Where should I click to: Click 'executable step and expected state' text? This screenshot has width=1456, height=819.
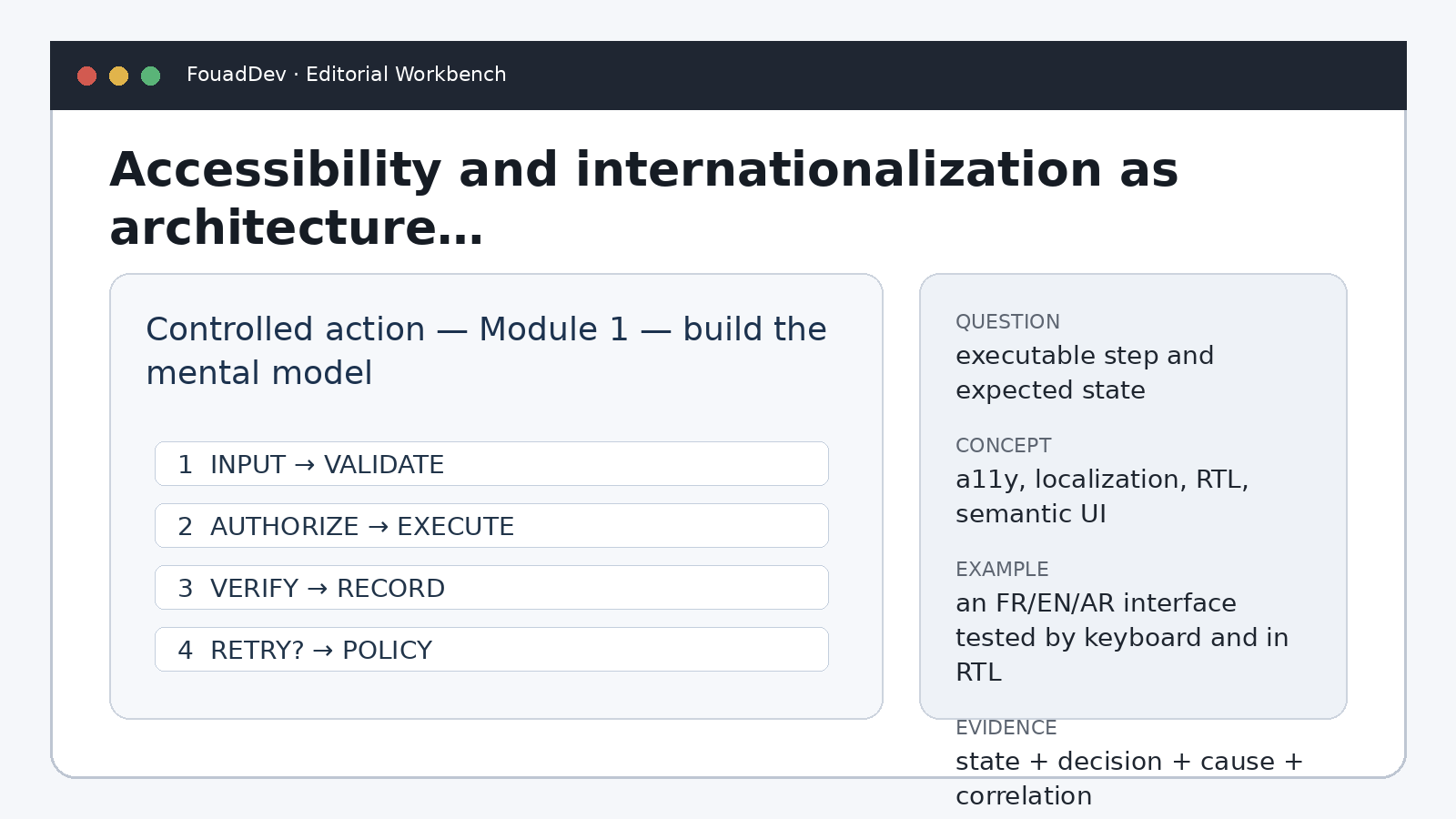coord(1085,373)
